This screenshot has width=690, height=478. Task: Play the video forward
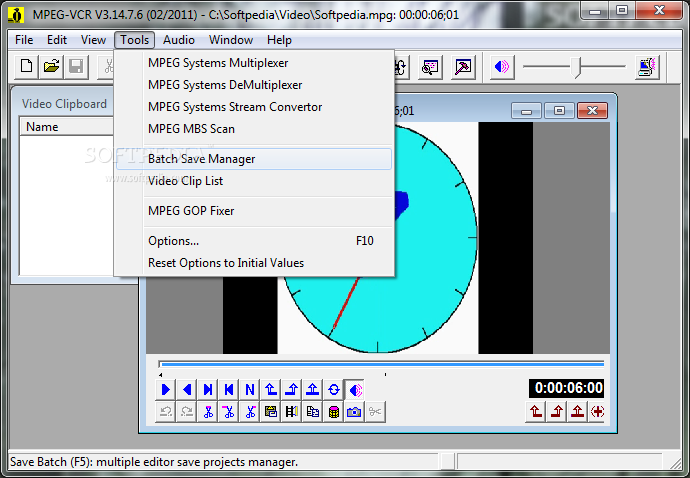[x=166, y=390]
